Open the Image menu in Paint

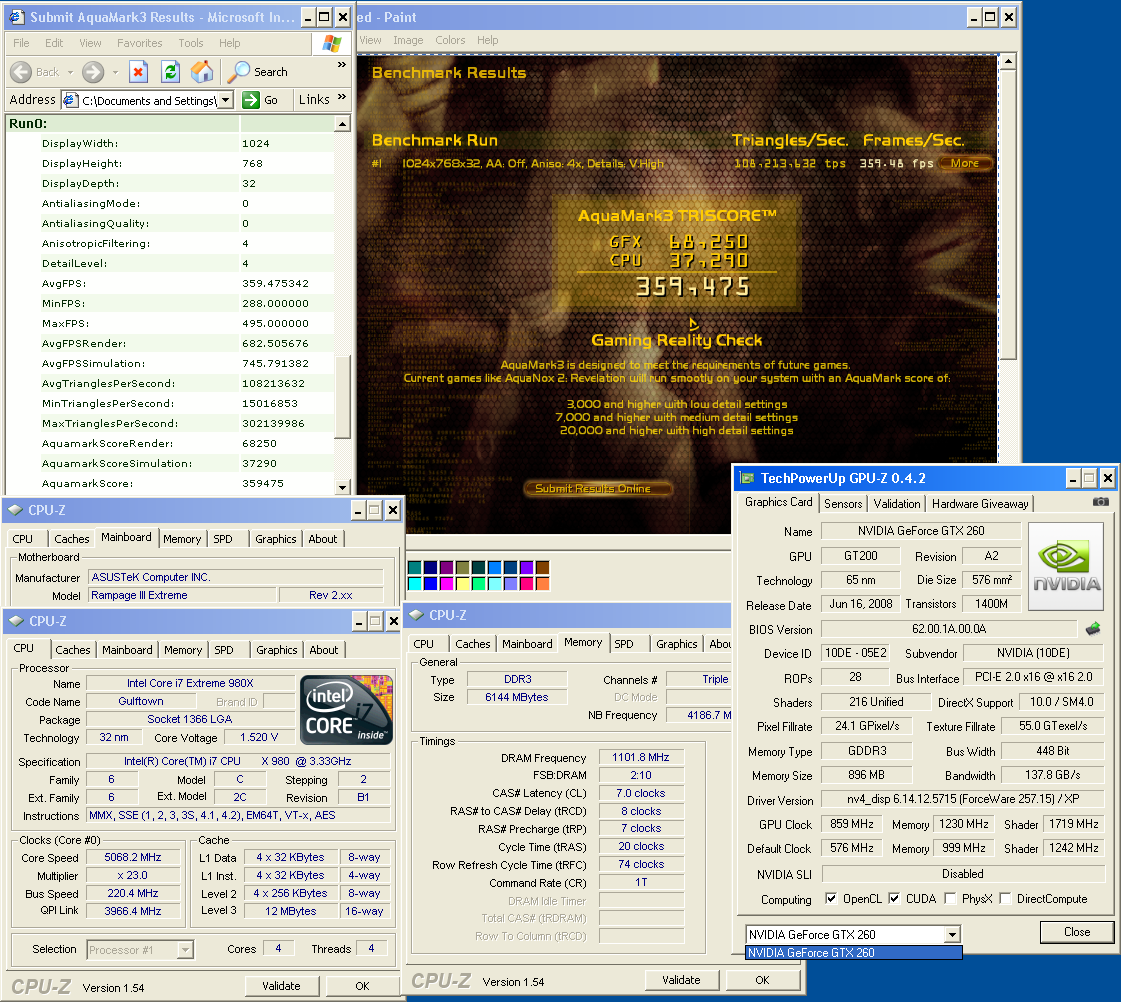[x=408, y=40]
